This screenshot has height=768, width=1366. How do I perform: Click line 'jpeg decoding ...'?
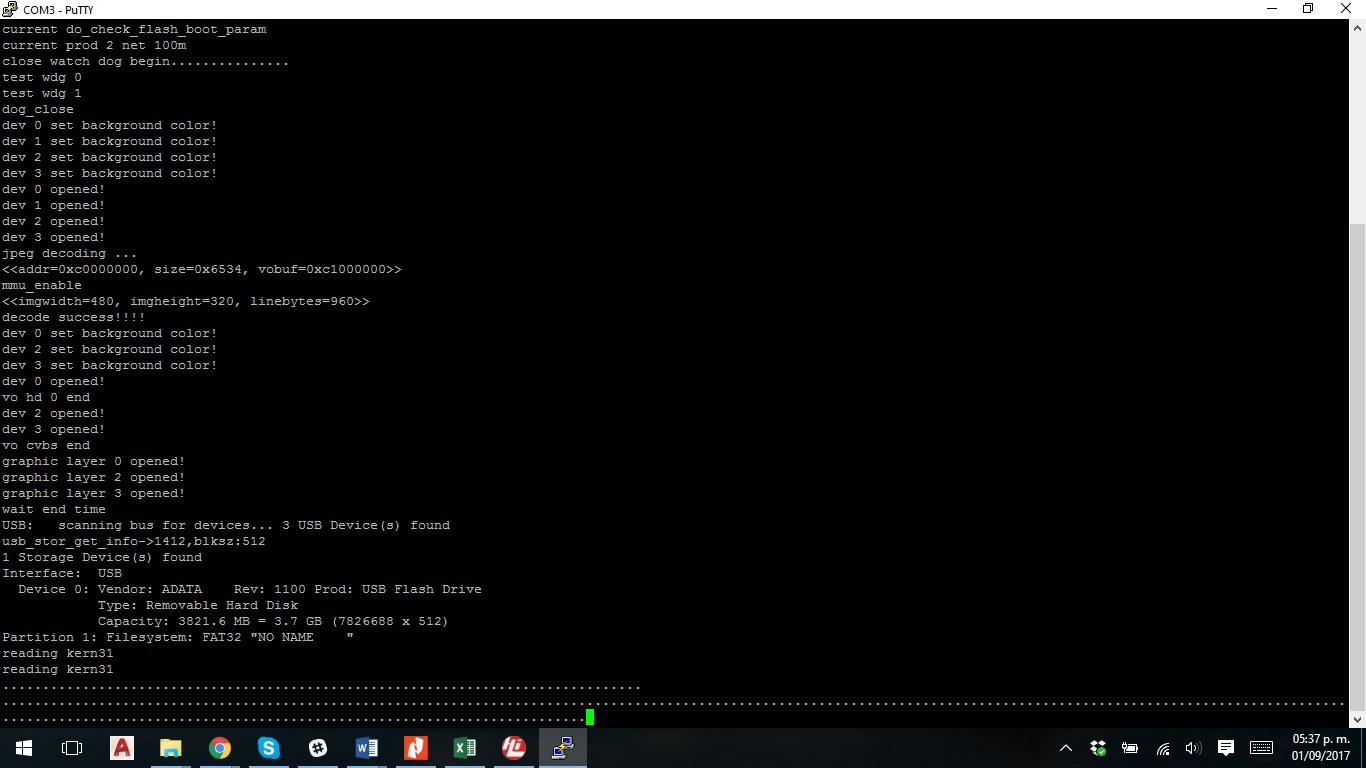point(70,253)
